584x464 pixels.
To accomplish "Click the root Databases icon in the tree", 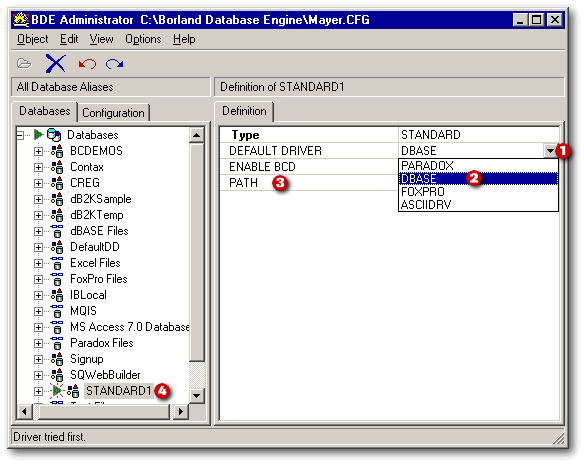I will pyautogui.click(x=54, y=135).
